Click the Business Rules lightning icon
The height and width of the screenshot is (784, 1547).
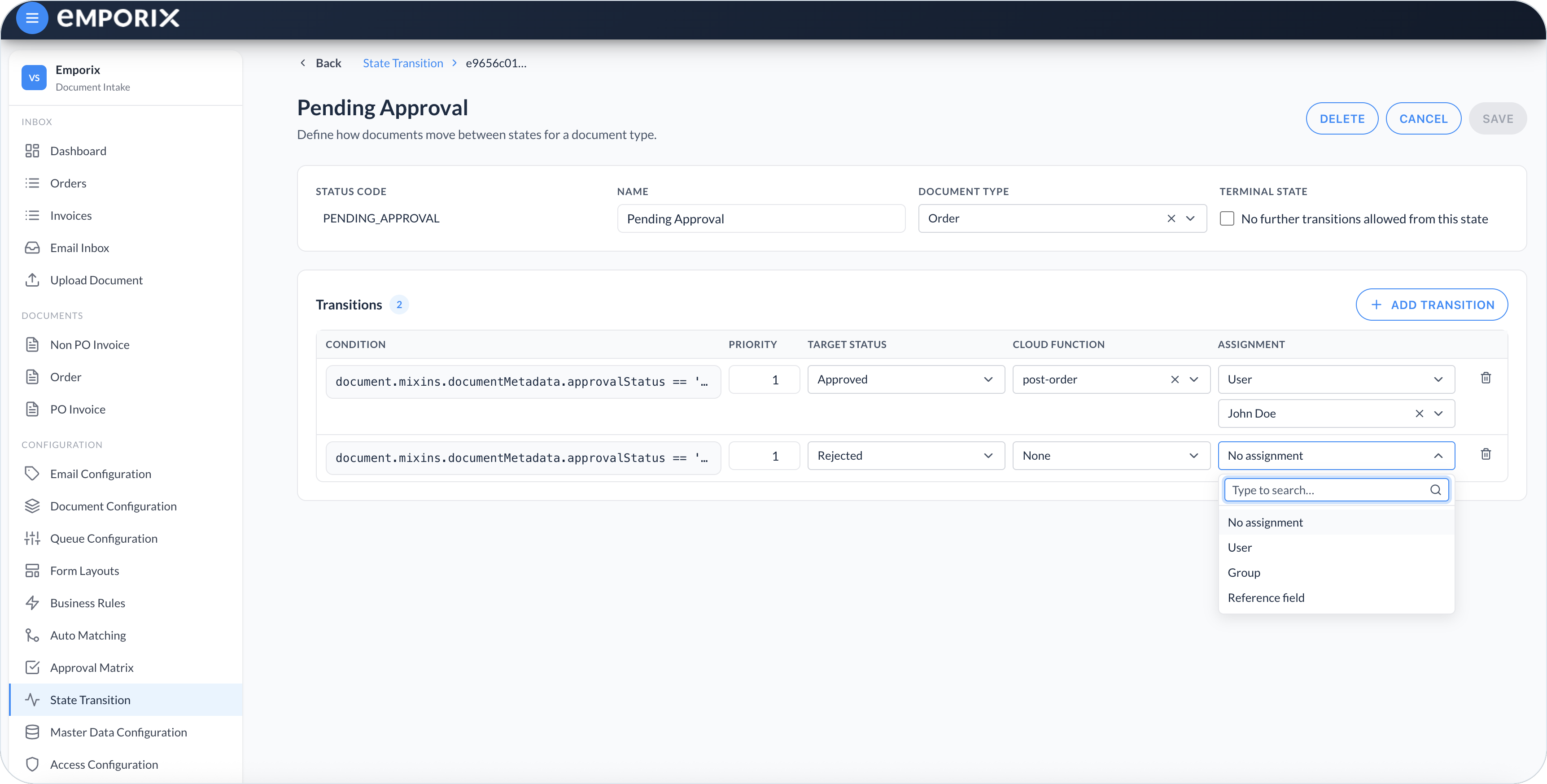coord(32,603)
